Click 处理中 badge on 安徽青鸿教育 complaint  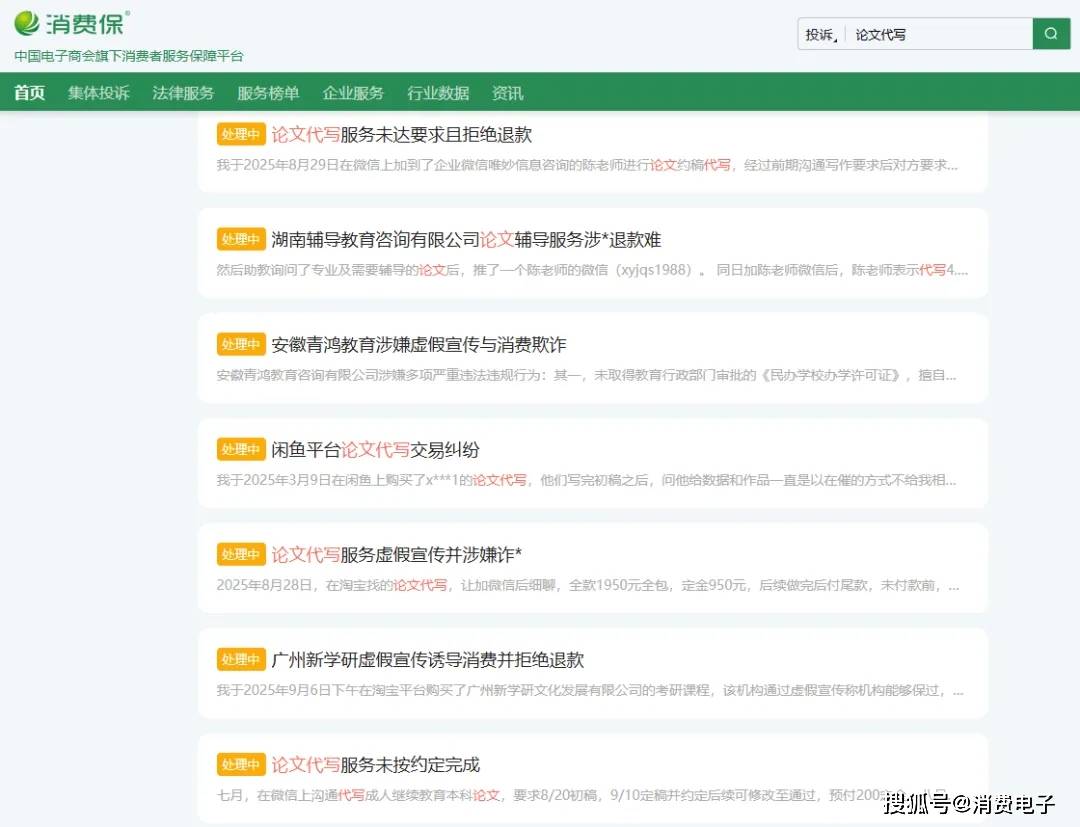point(241,344)
